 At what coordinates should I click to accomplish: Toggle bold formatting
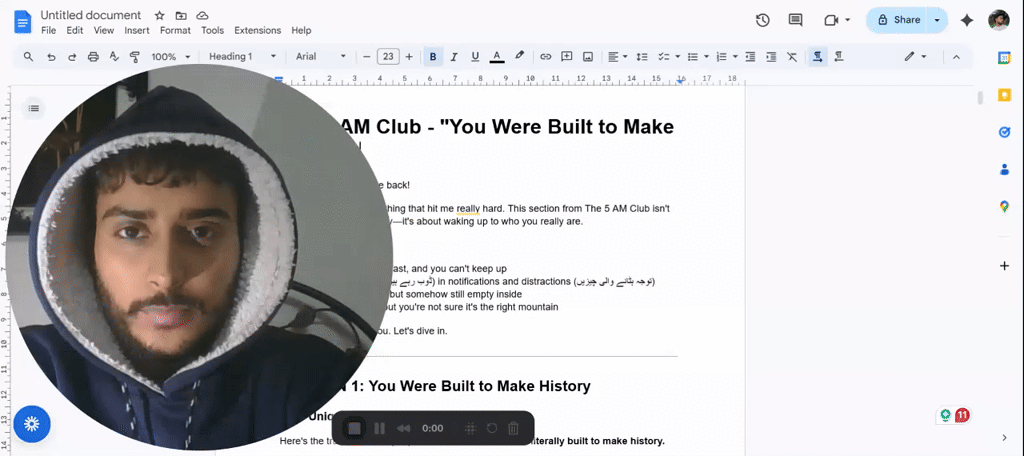pos(432,57)
